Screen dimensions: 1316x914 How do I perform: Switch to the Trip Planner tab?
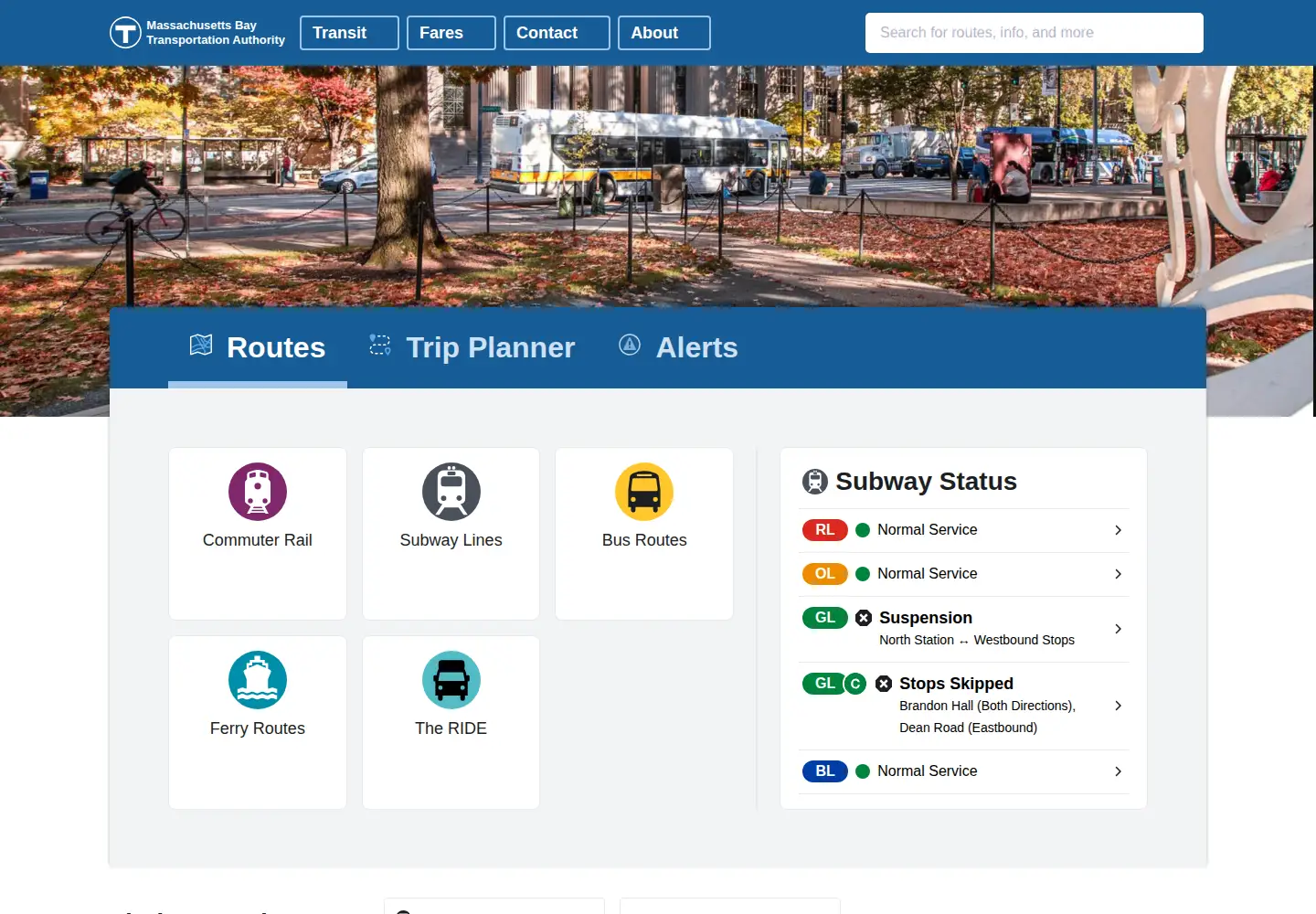coord(472,347)
